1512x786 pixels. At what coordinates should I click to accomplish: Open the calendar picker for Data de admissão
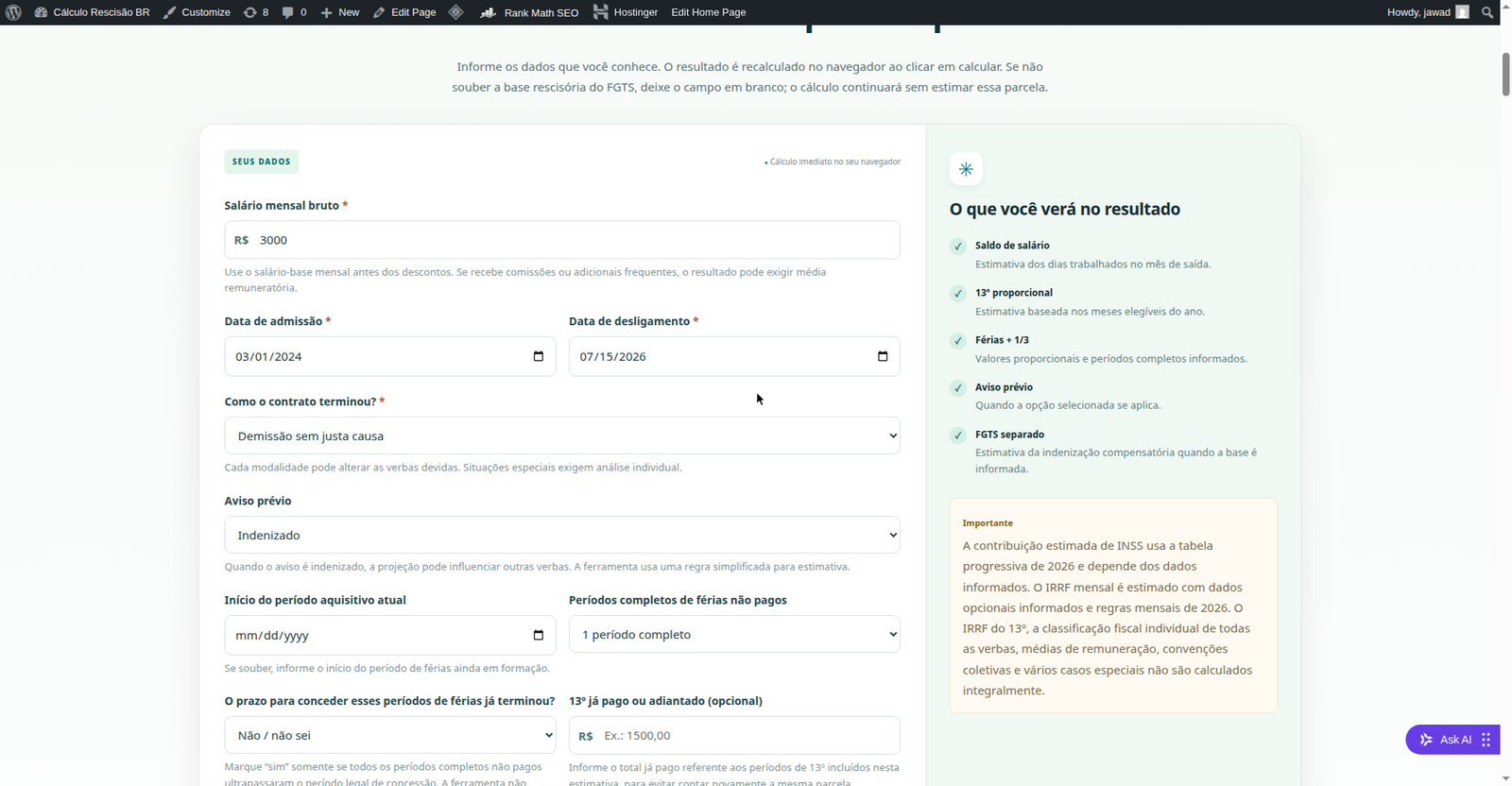coord(539,356)
